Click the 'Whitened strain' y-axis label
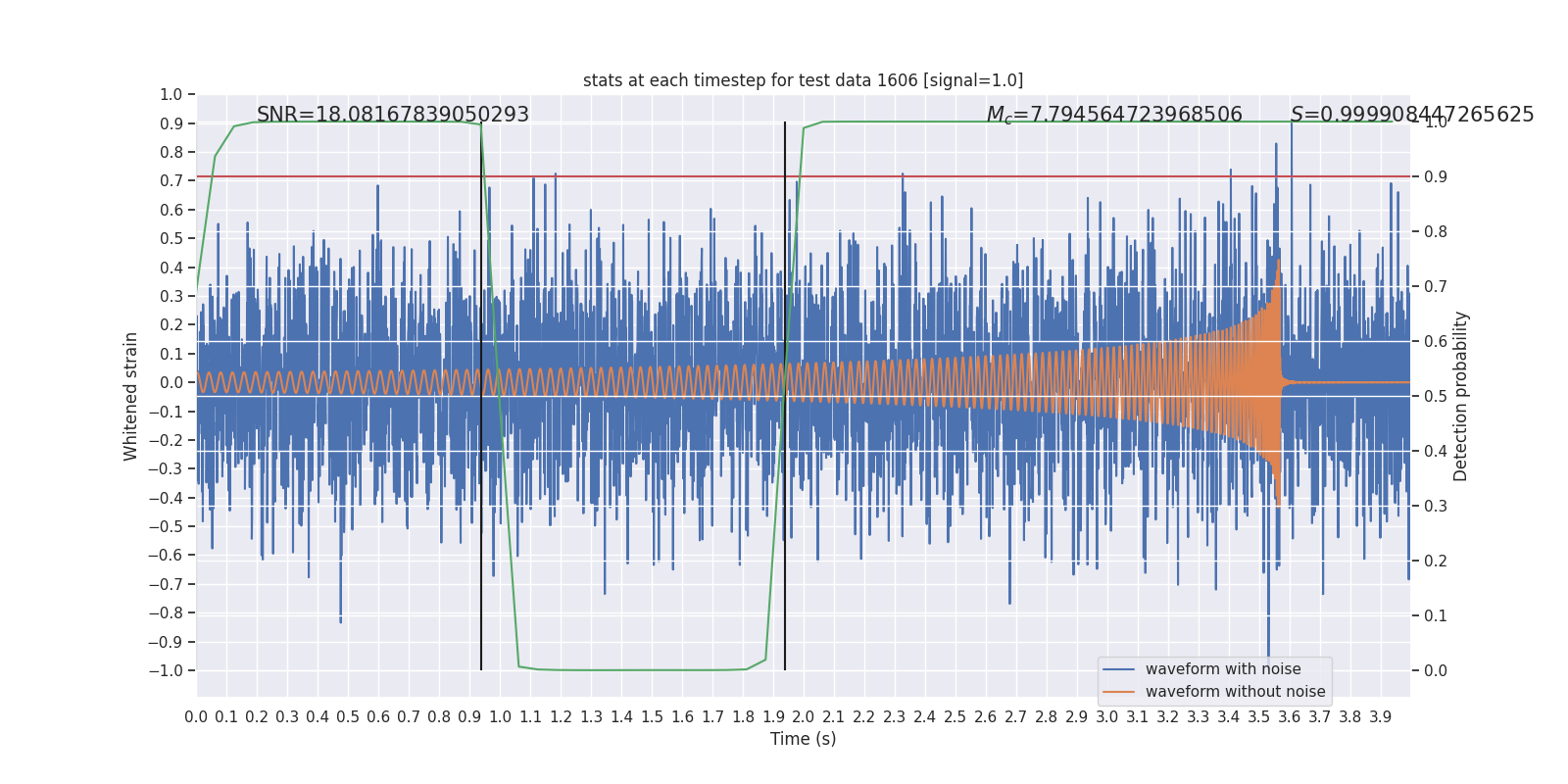Screen dimensions: 1568x784 click(131, 396)
